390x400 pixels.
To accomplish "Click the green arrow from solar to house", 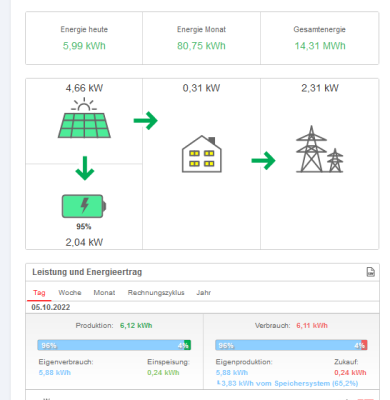I will coord(146,120).
